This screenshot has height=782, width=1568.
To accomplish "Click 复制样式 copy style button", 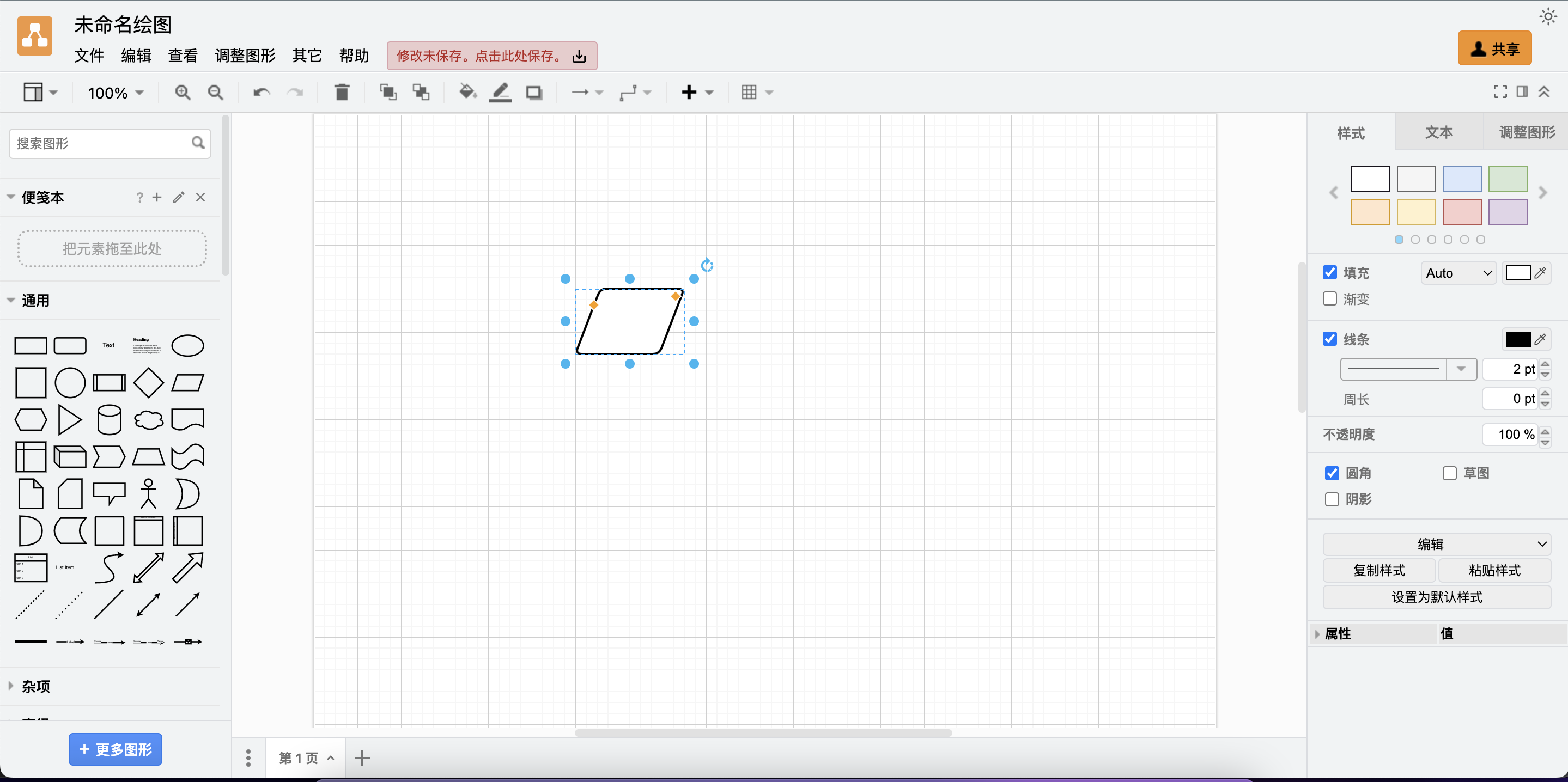I will tap(1379, 570).
